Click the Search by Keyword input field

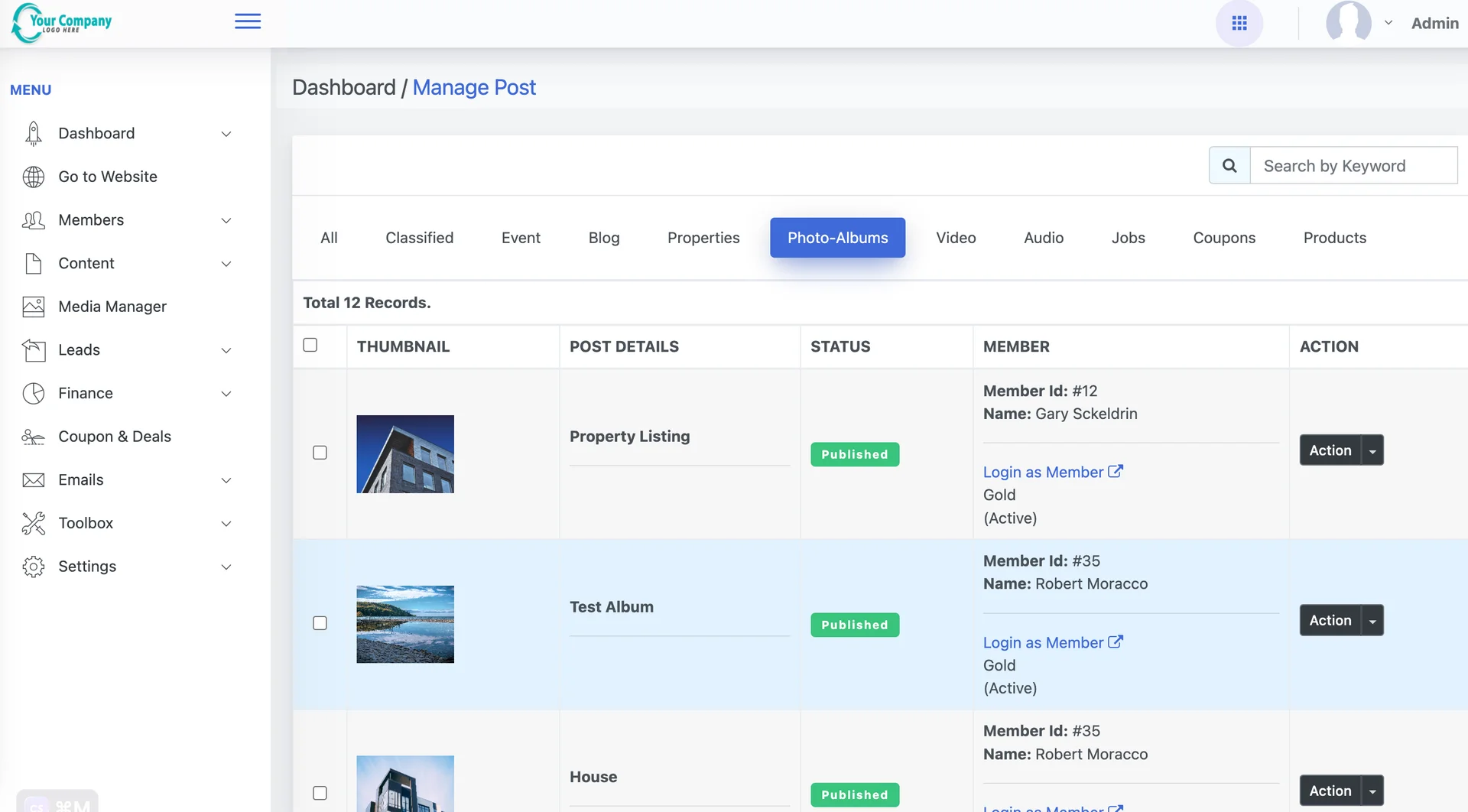click(1353, 165)
